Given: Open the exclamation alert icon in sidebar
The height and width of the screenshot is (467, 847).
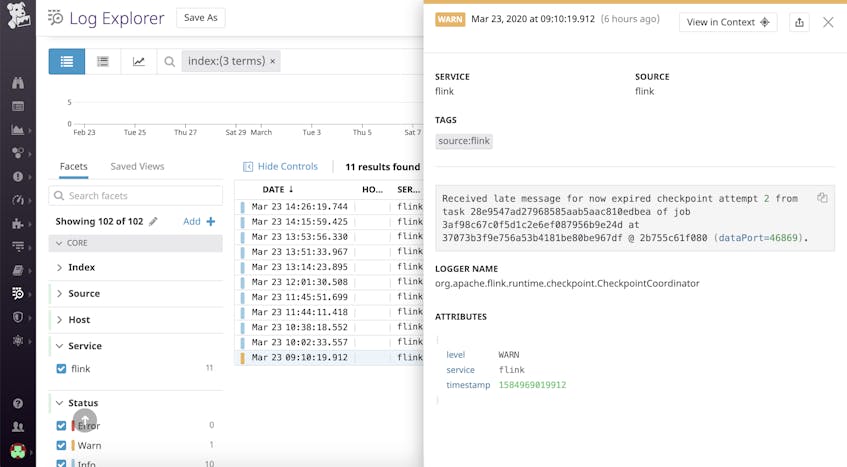Looking at the screenshot, I should [18, 177].
